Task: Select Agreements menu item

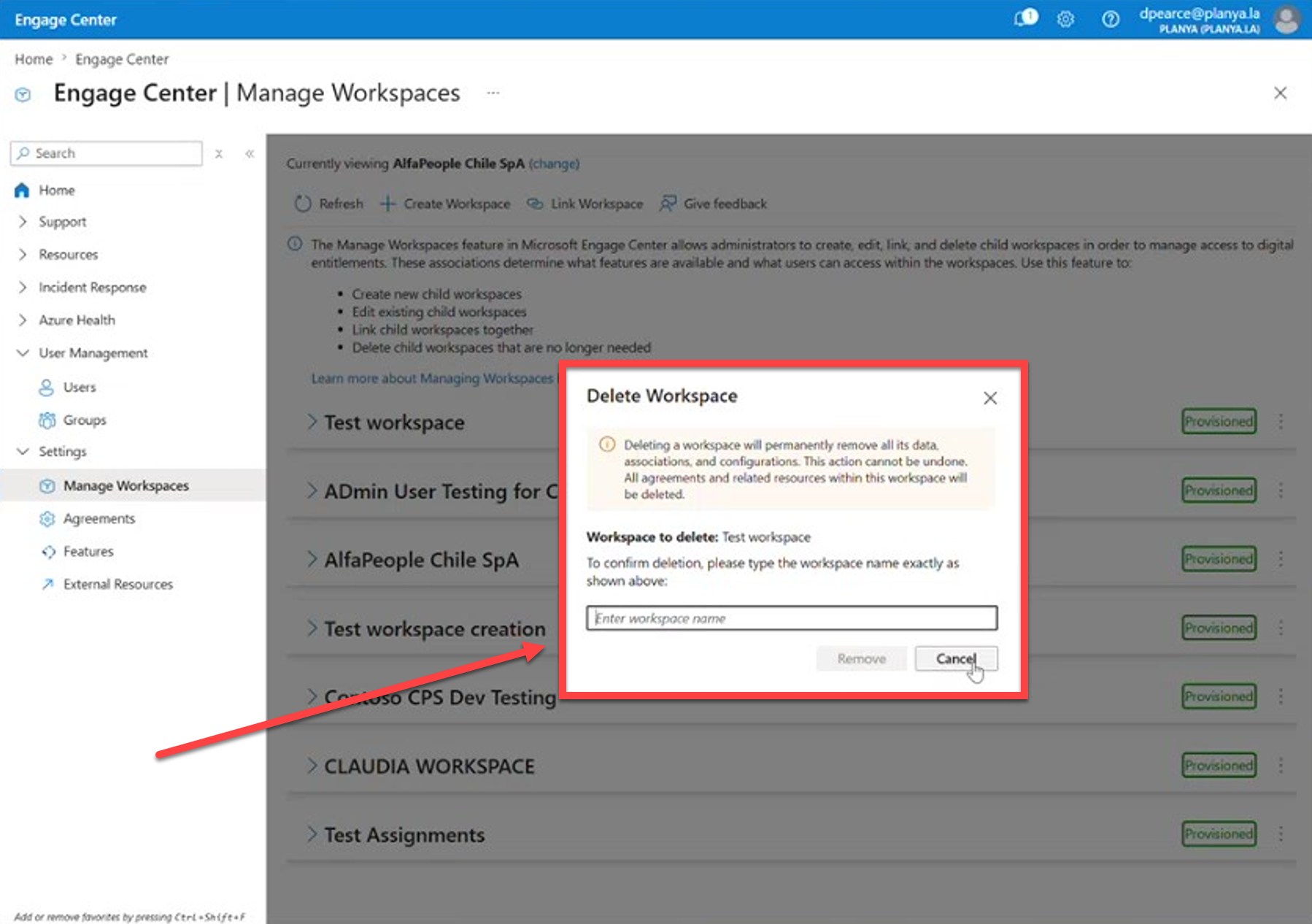Action: tap(99, 519)
